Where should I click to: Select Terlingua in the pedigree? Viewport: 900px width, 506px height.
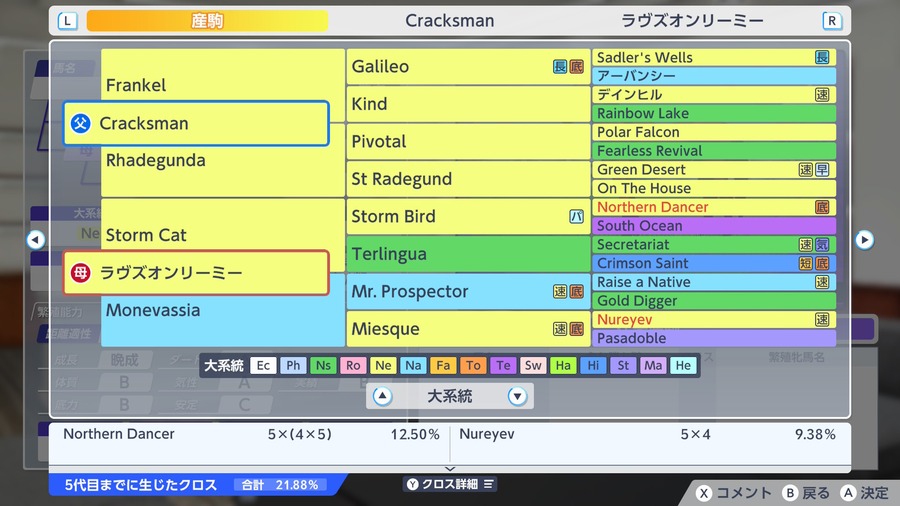(468, 254)
